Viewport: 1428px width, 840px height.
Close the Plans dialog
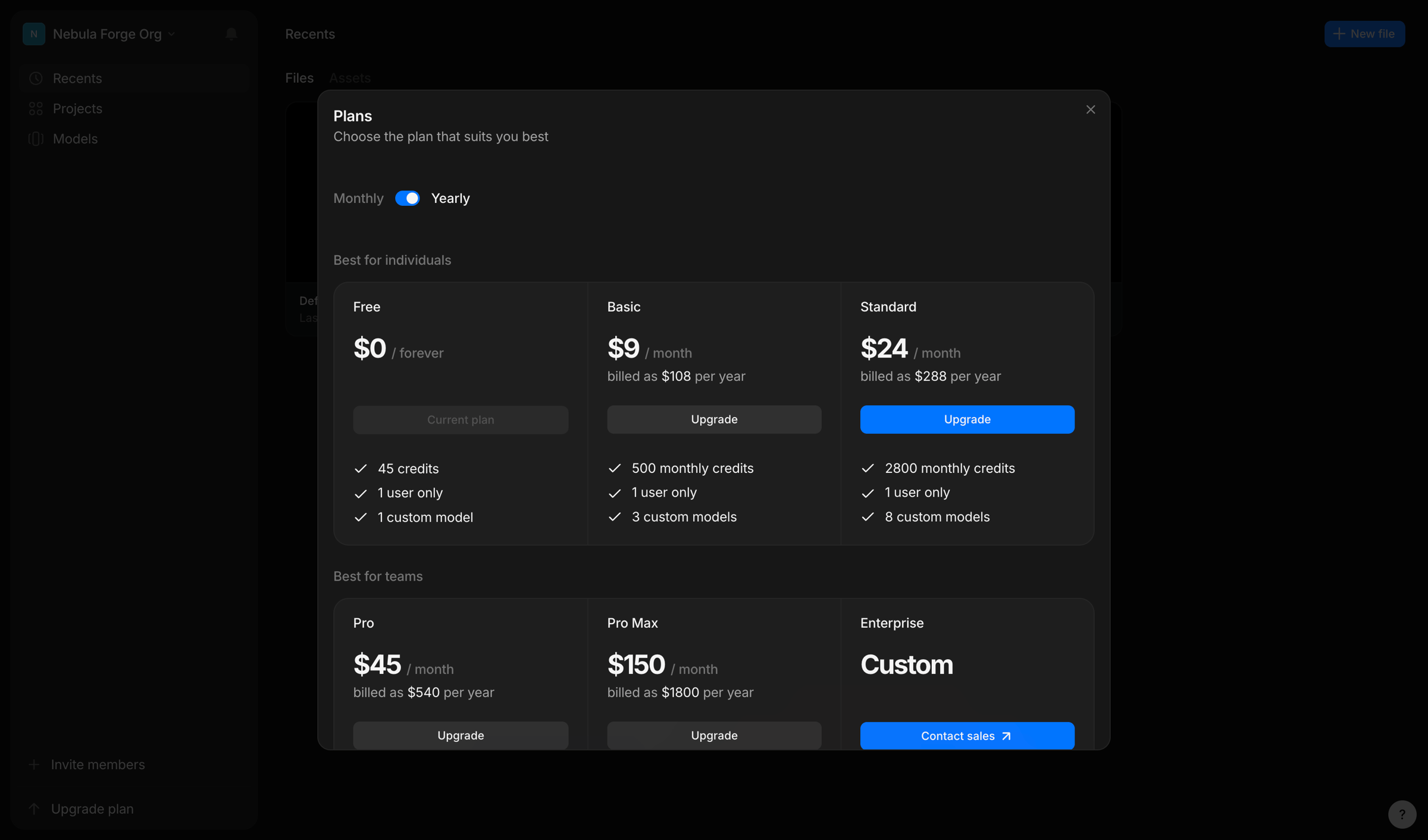pos(1090,109)
